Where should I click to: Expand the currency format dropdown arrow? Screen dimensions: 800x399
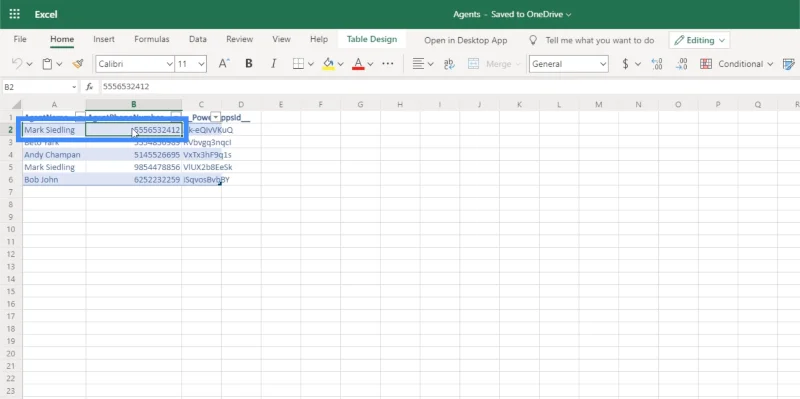pyautogui.click(x=638, y=64)
